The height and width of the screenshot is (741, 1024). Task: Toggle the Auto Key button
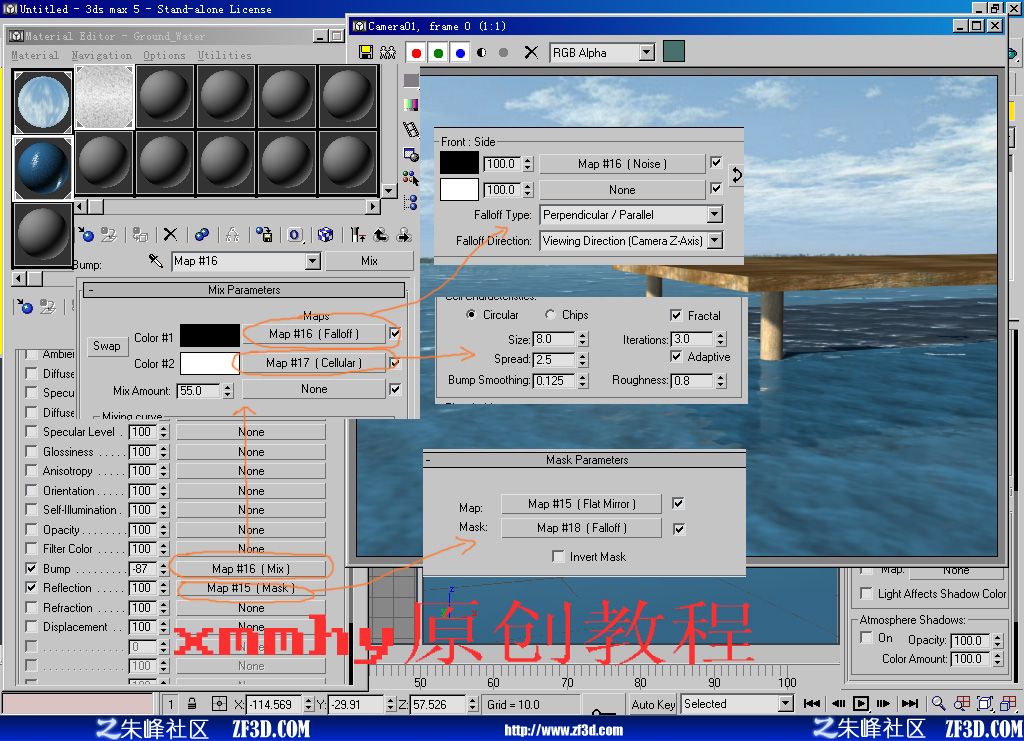point(653,704)
